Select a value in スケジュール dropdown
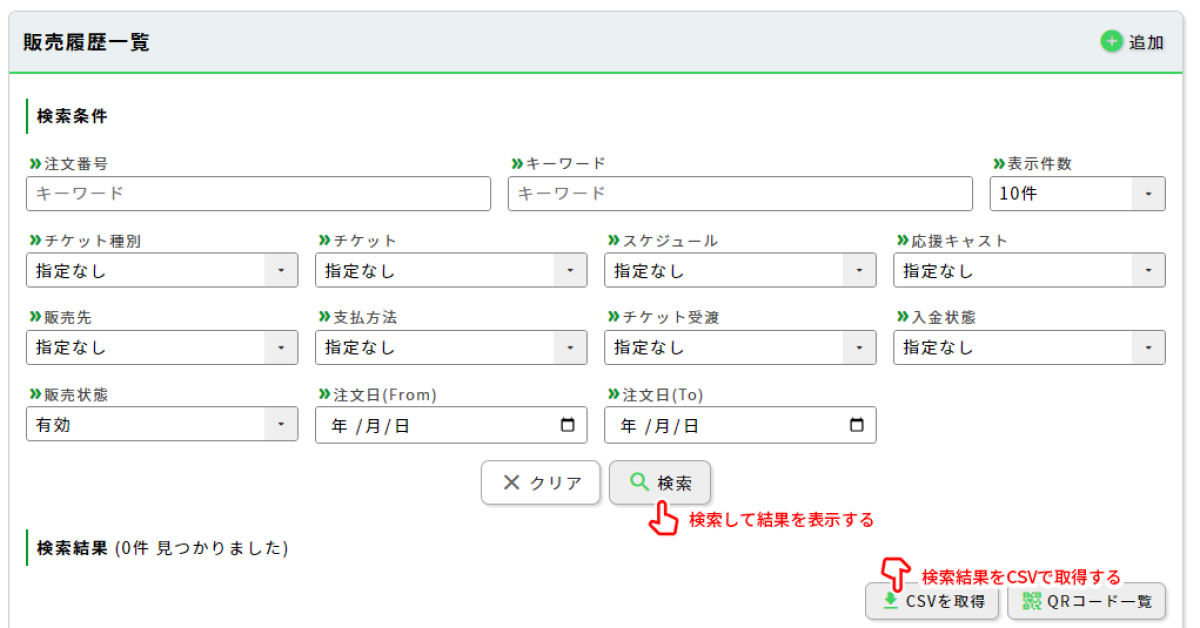 pyautogui.click(x=739, y=271)
